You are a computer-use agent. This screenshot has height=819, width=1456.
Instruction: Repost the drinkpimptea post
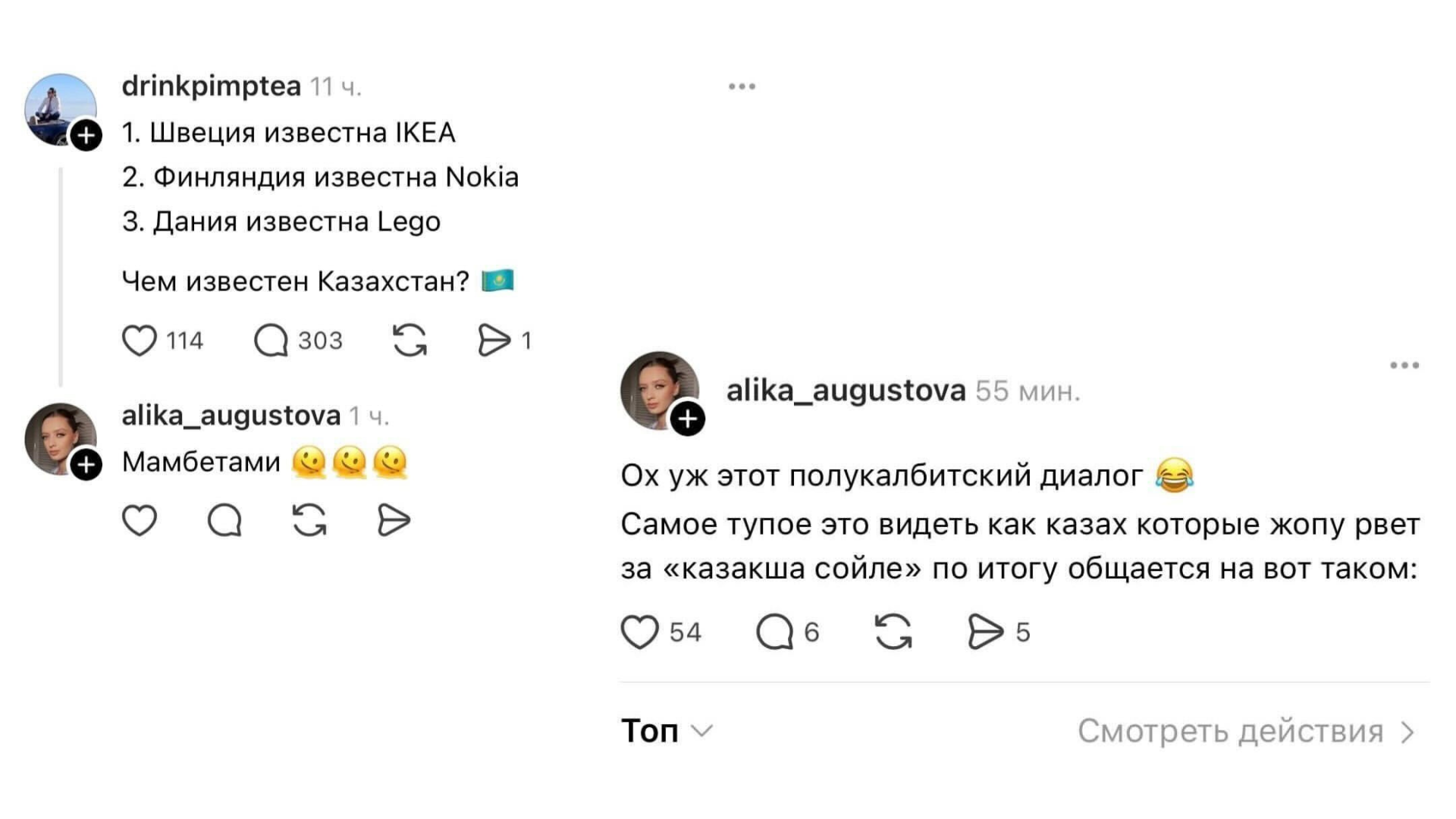[409, 340]
